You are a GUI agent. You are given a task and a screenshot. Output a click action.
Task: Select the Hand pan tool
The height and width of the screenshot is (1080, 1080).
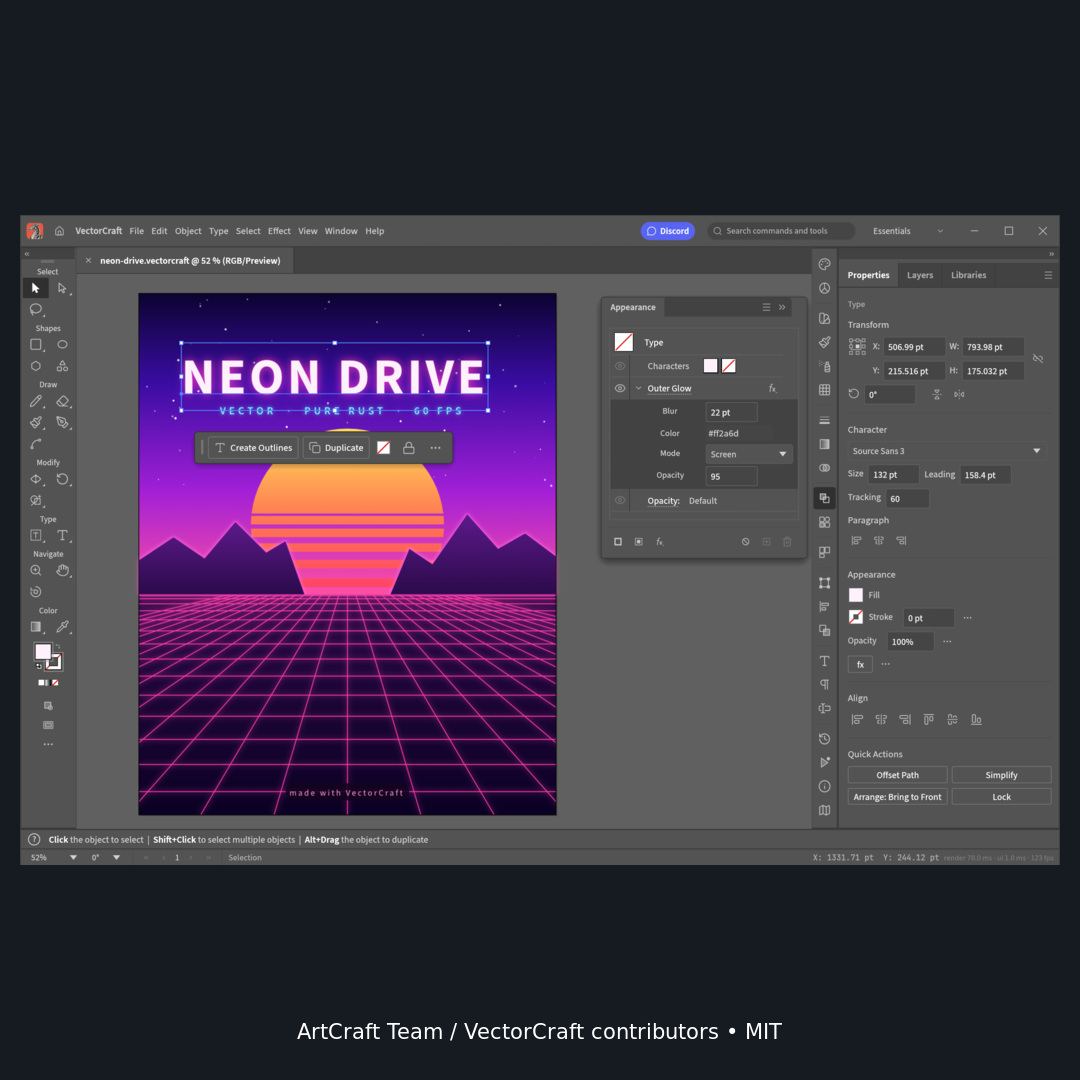tap(63, 570)
